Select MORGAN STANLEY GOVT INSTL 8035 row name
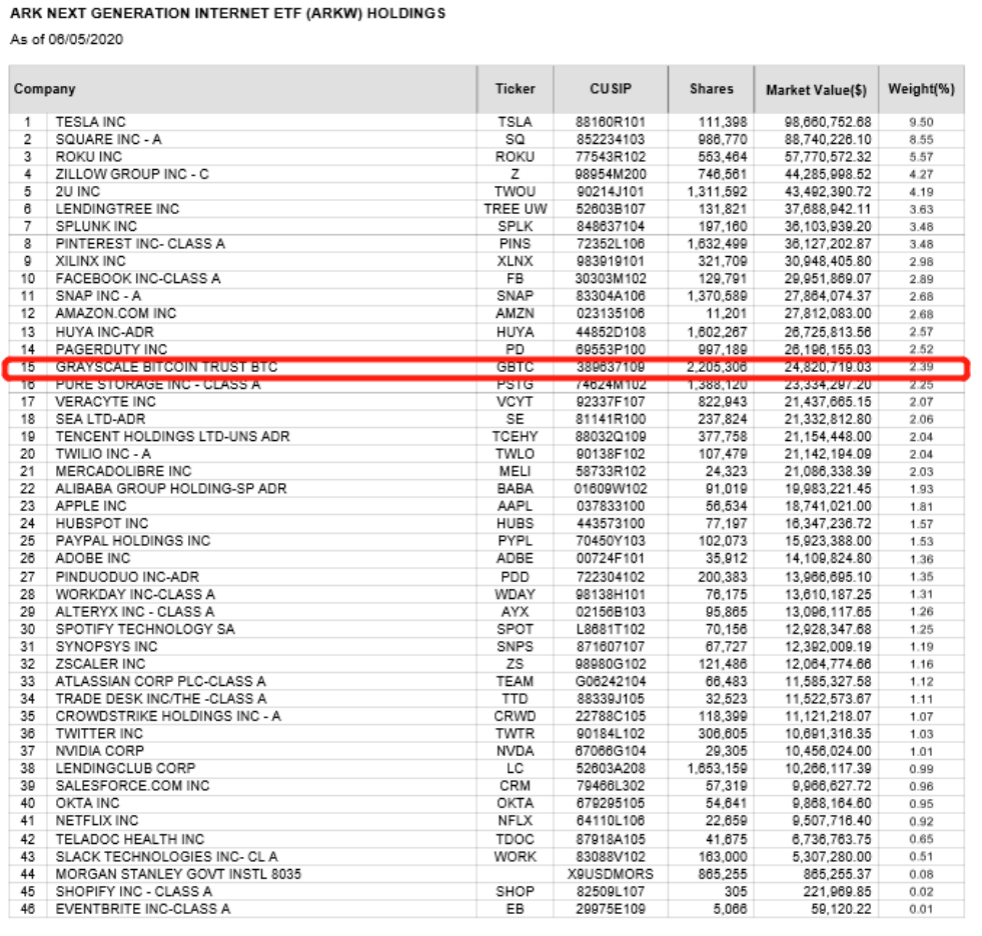Image resolution: width=982 pixels, height=936 pixels. (178, 875)
